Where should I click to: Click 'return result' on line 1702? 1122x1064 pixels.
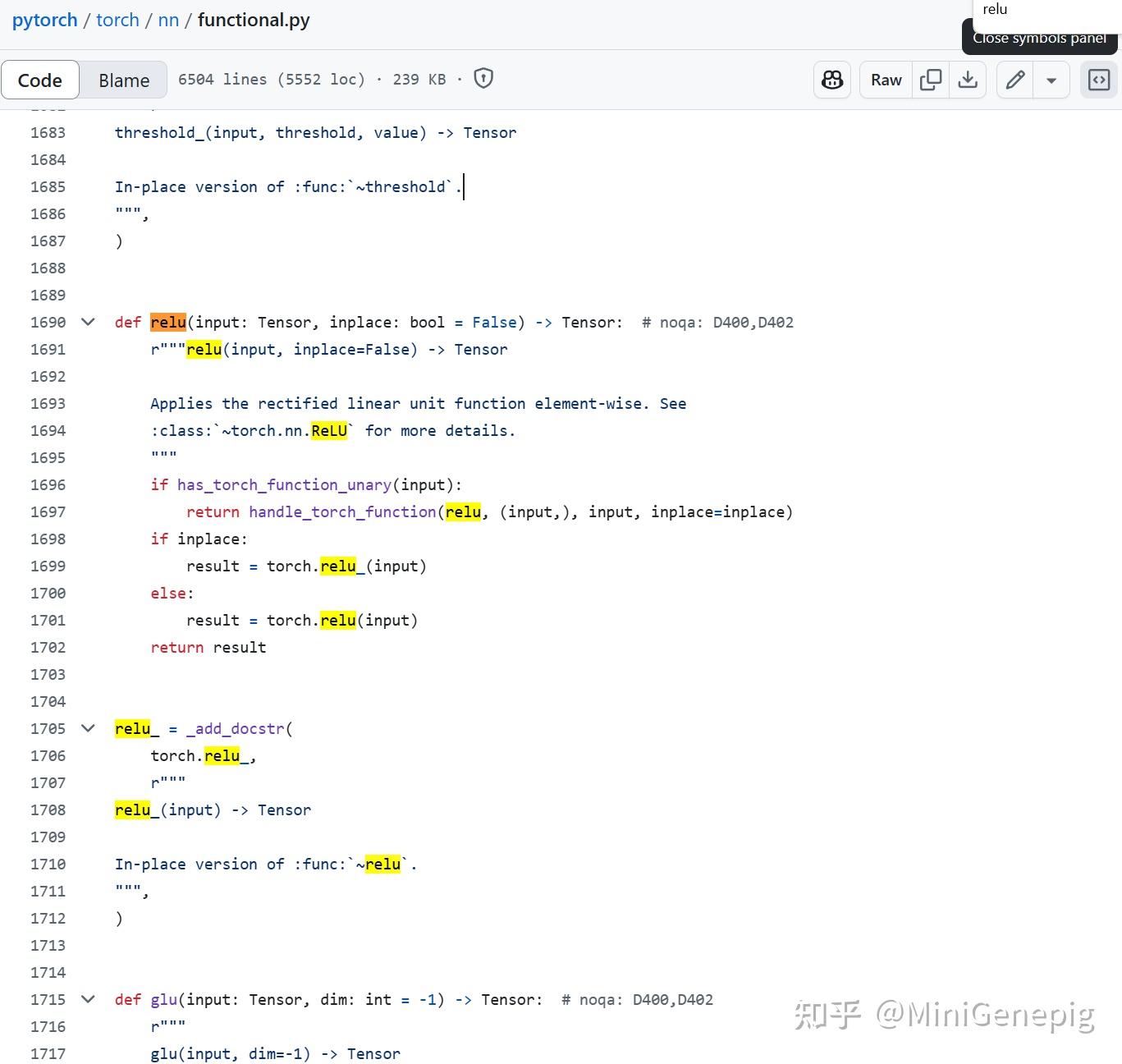point(208,647)
